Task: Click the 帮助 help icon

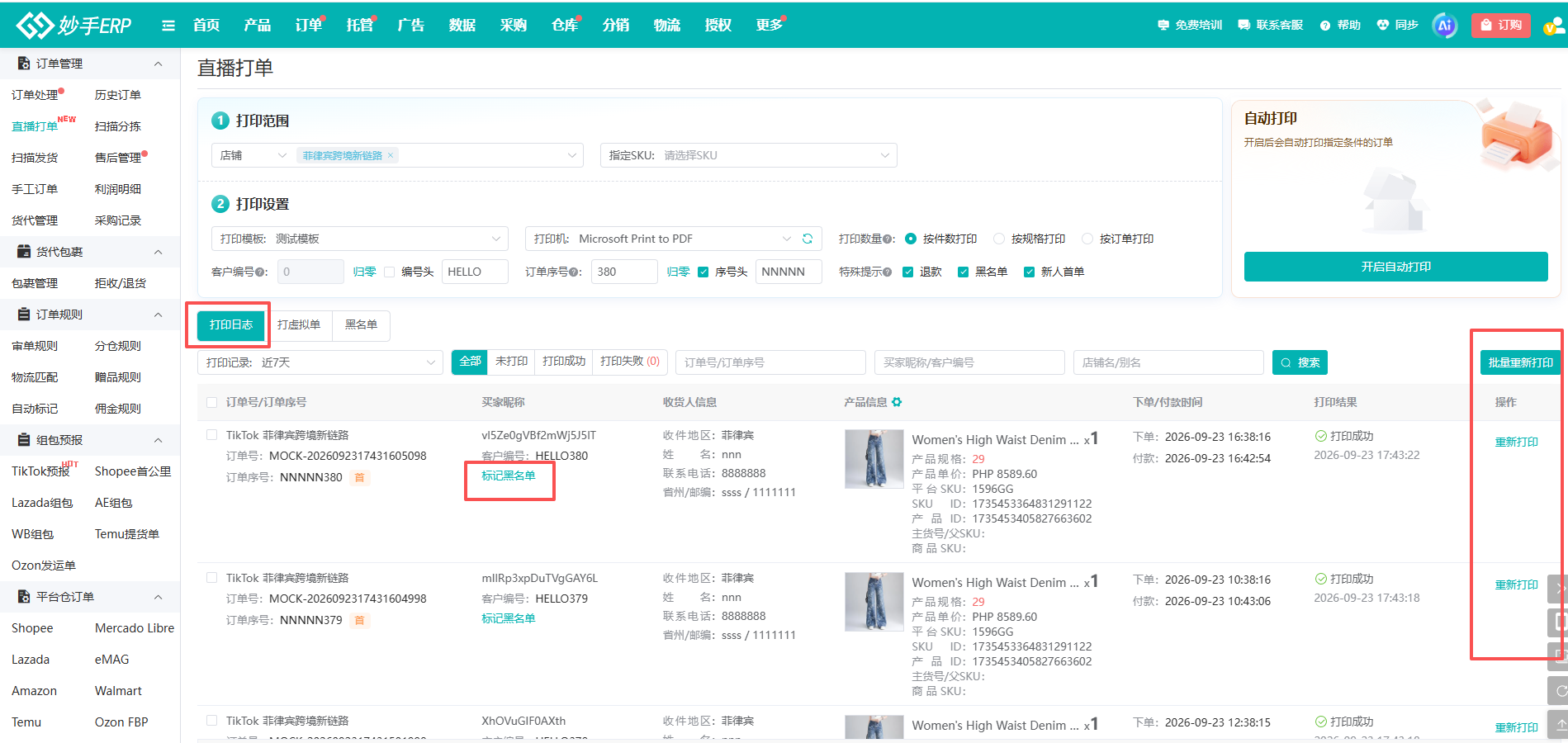Action: coord(1325,26)
